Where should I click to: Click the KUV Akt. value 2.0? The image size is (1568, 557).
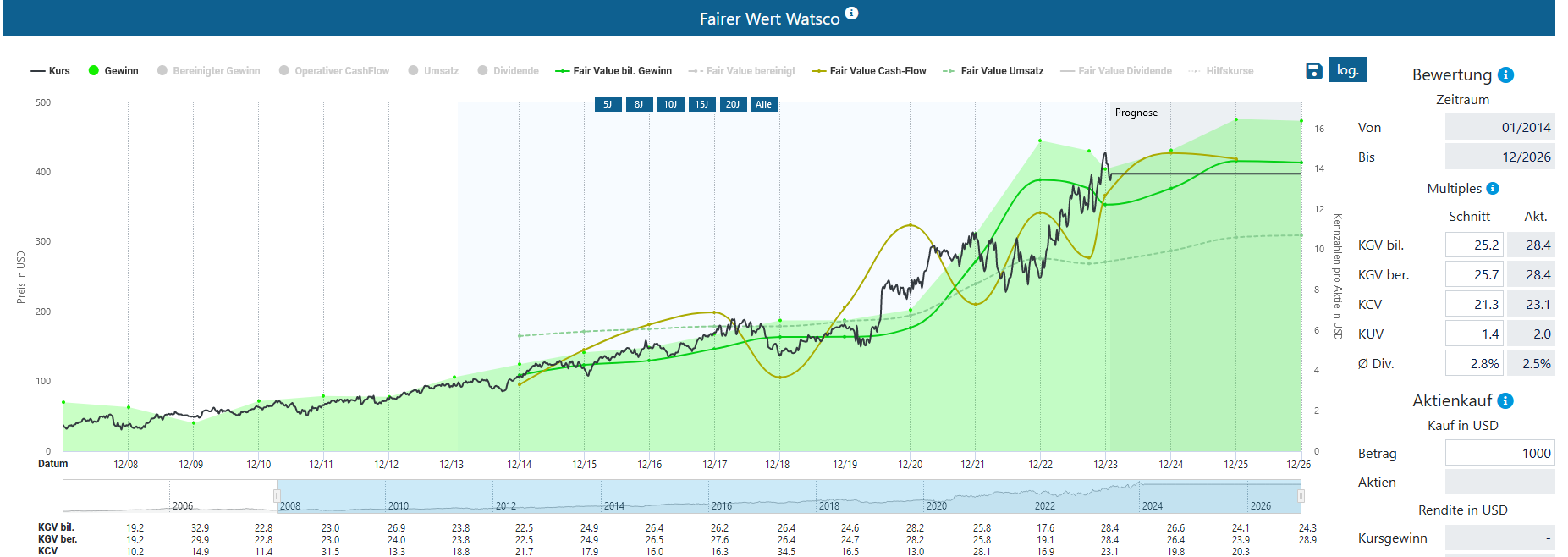pos(1531,334)
